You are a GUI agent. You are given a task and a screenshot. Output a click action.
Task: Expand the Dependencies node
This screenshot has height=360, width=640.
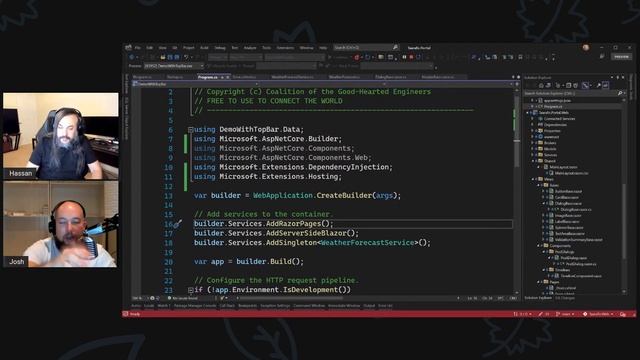533,125
